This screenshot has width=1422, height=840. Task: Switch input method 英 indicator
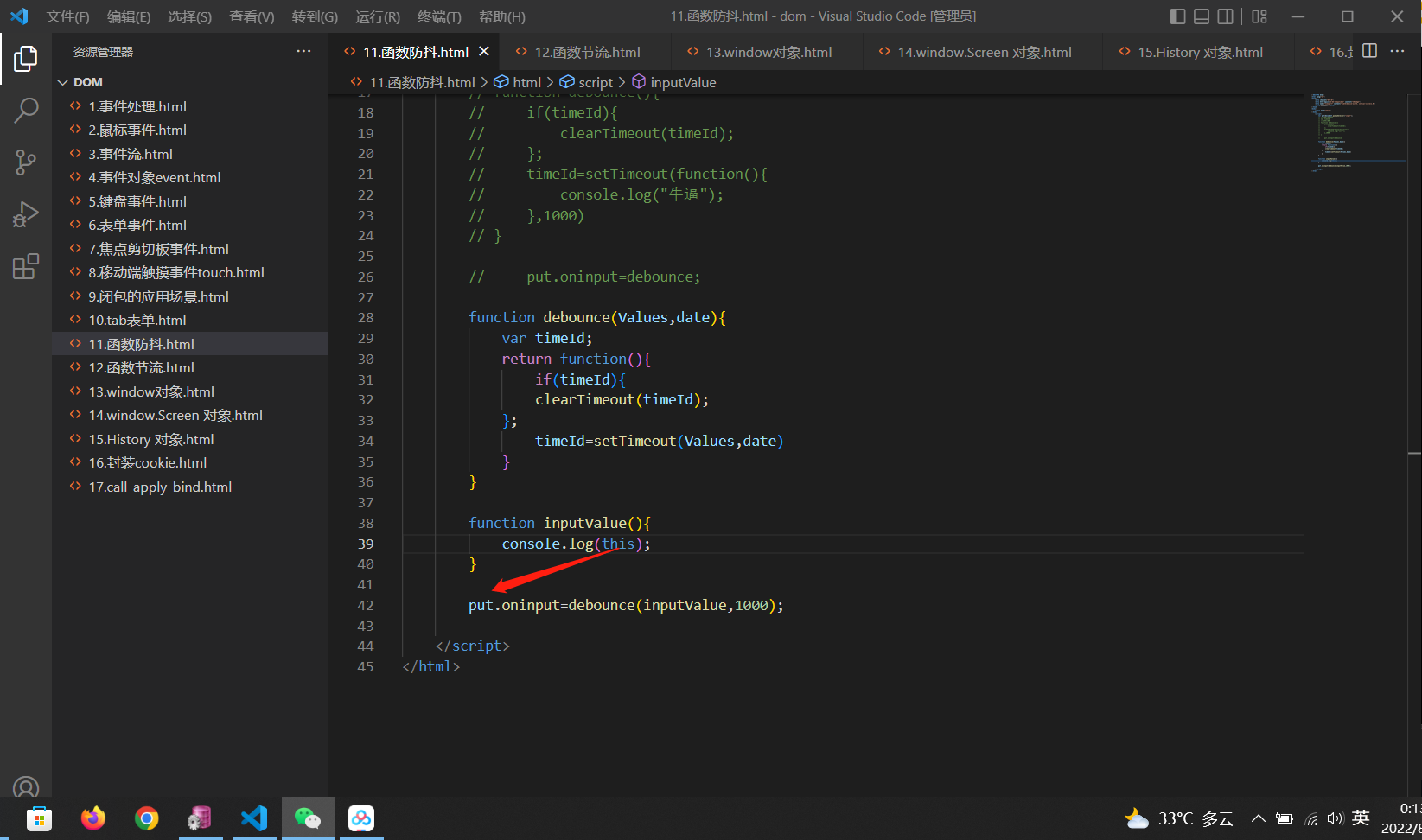coord(1361,818)
